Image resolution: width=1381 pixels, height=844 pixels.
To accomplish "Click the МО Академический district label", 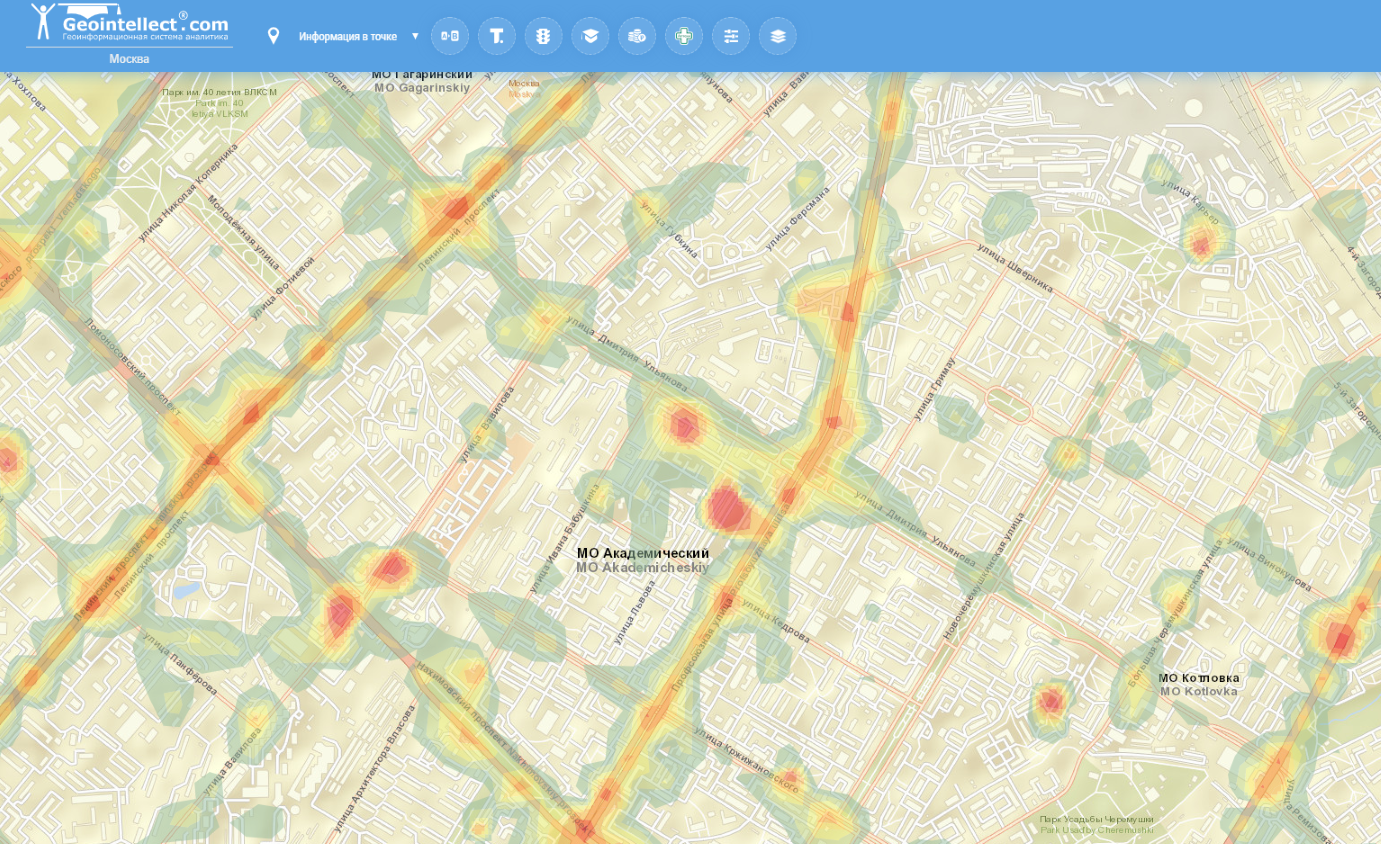I will pyautogui.click(x=642, y=553).
